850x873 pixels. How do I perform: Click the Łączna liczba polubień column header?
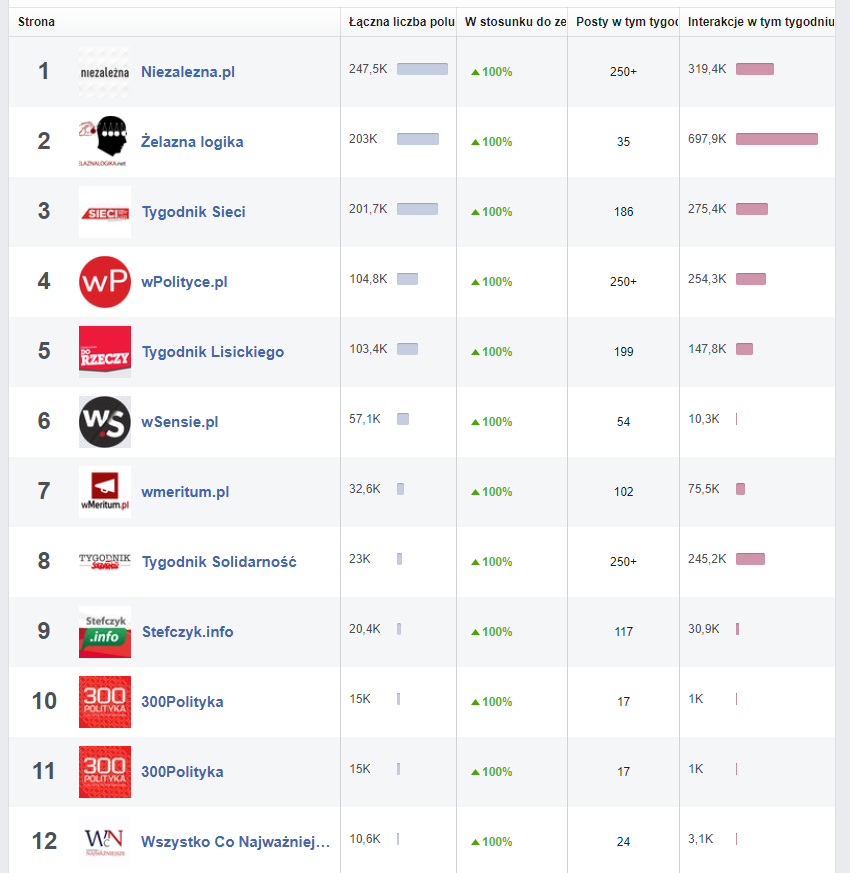pos(401,22)
